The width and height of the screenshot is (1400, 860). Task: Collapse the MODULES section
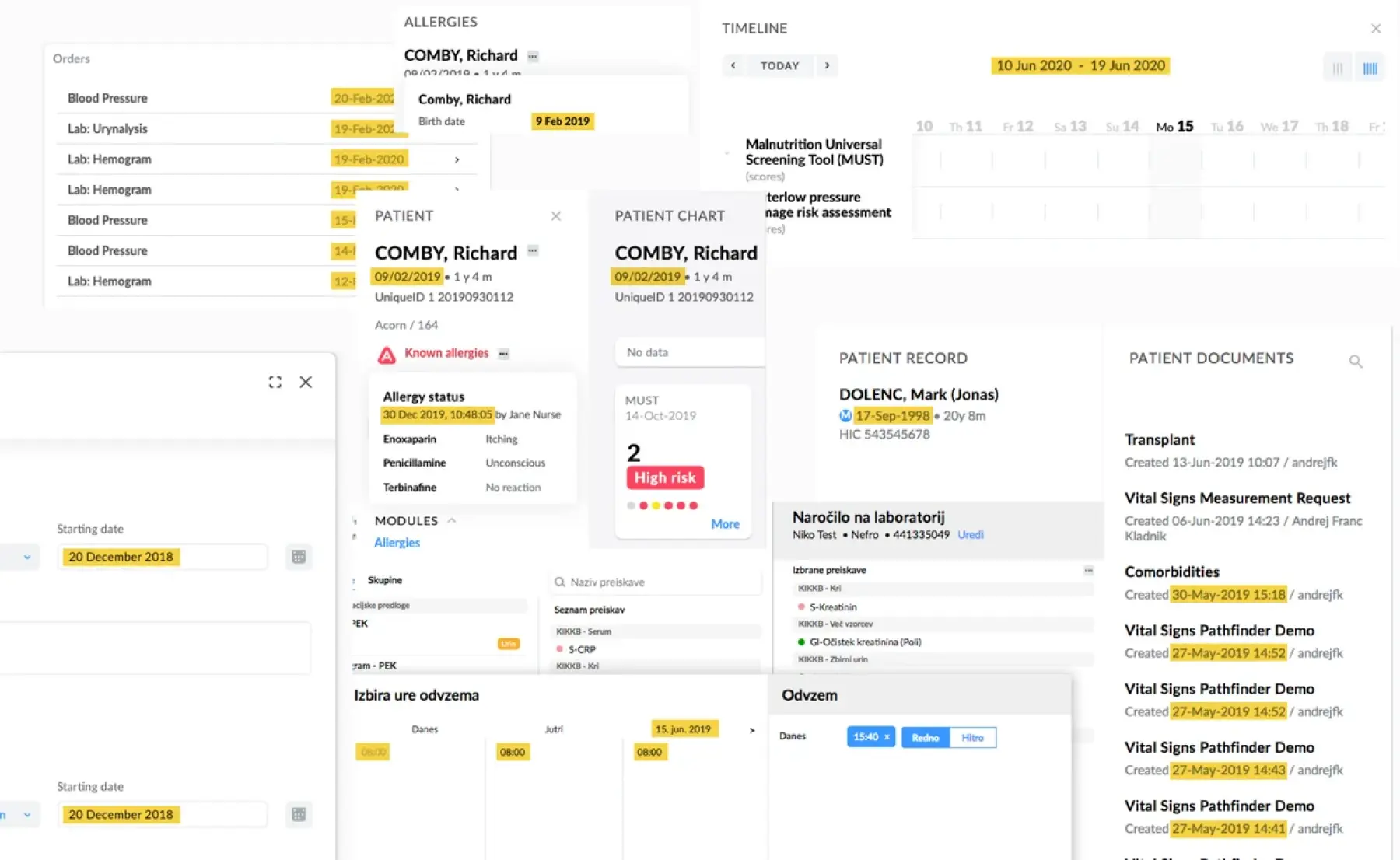tap(451, 520)
